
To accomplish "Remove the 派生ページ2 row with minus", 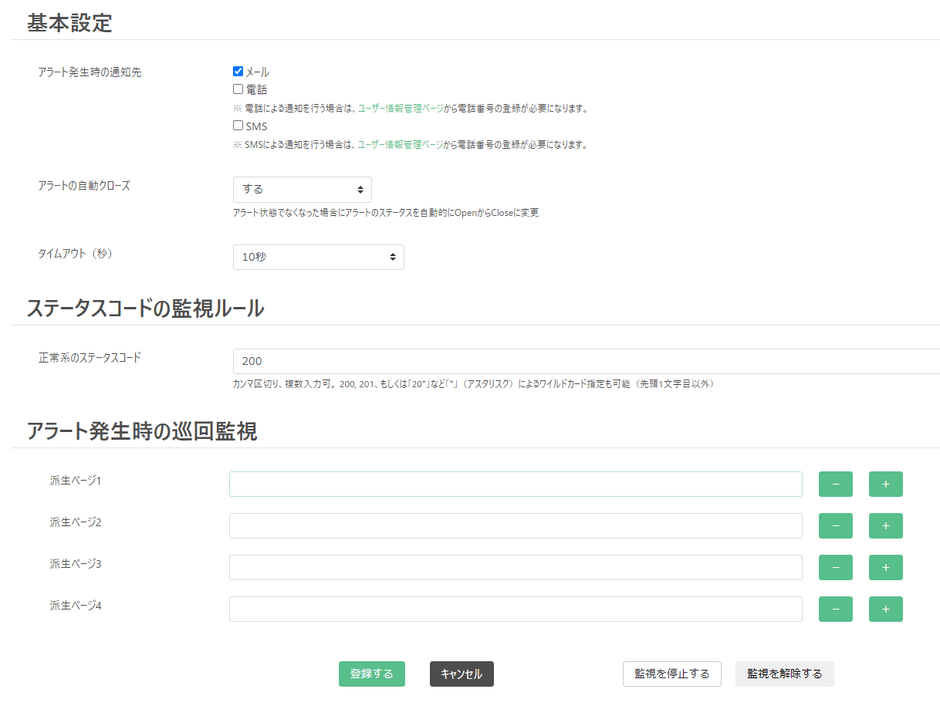I will click(835, 526).
